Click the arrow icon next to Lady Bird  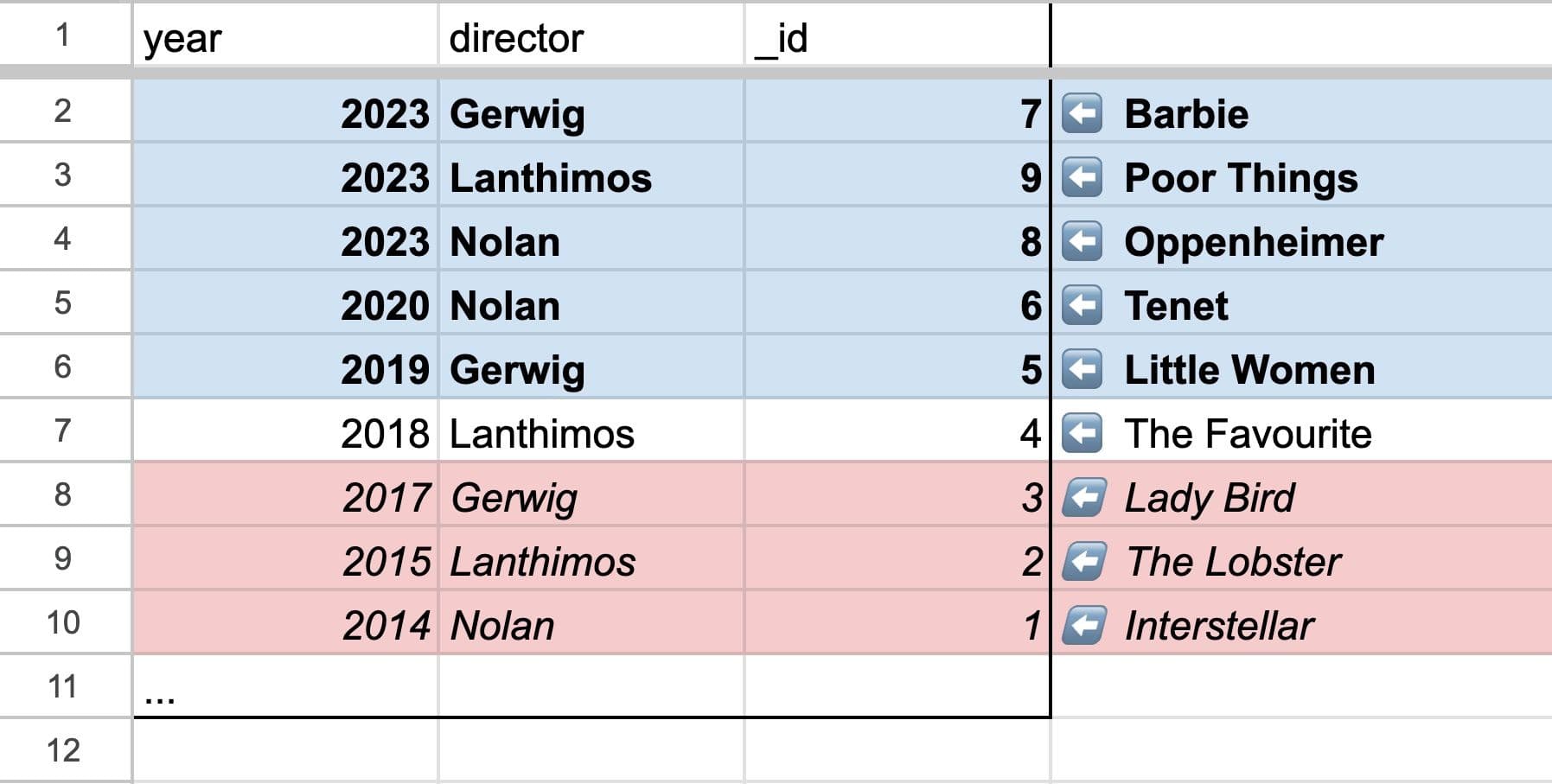tap(1083, 497)
